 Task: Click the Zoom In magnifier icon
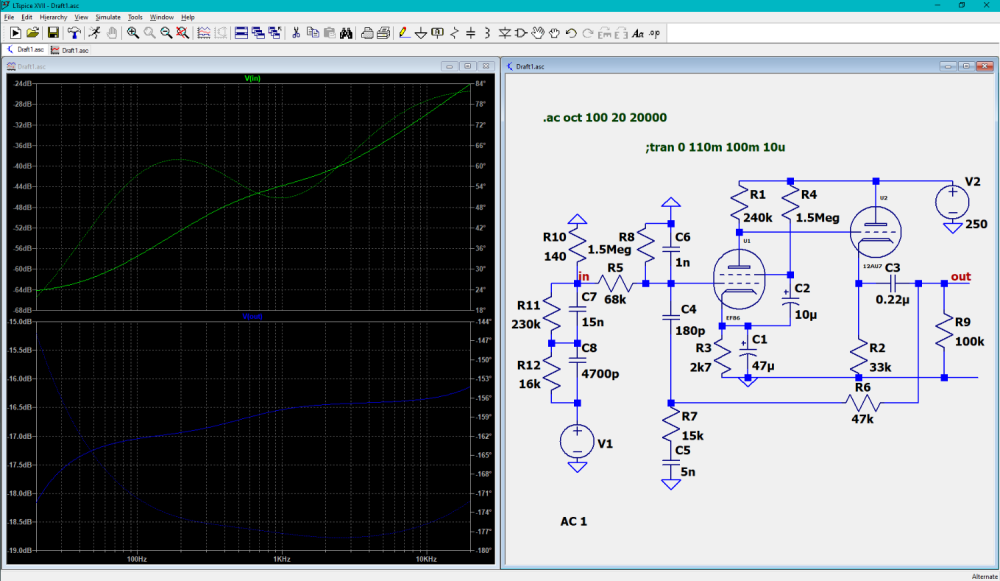(x=132, y=33)
